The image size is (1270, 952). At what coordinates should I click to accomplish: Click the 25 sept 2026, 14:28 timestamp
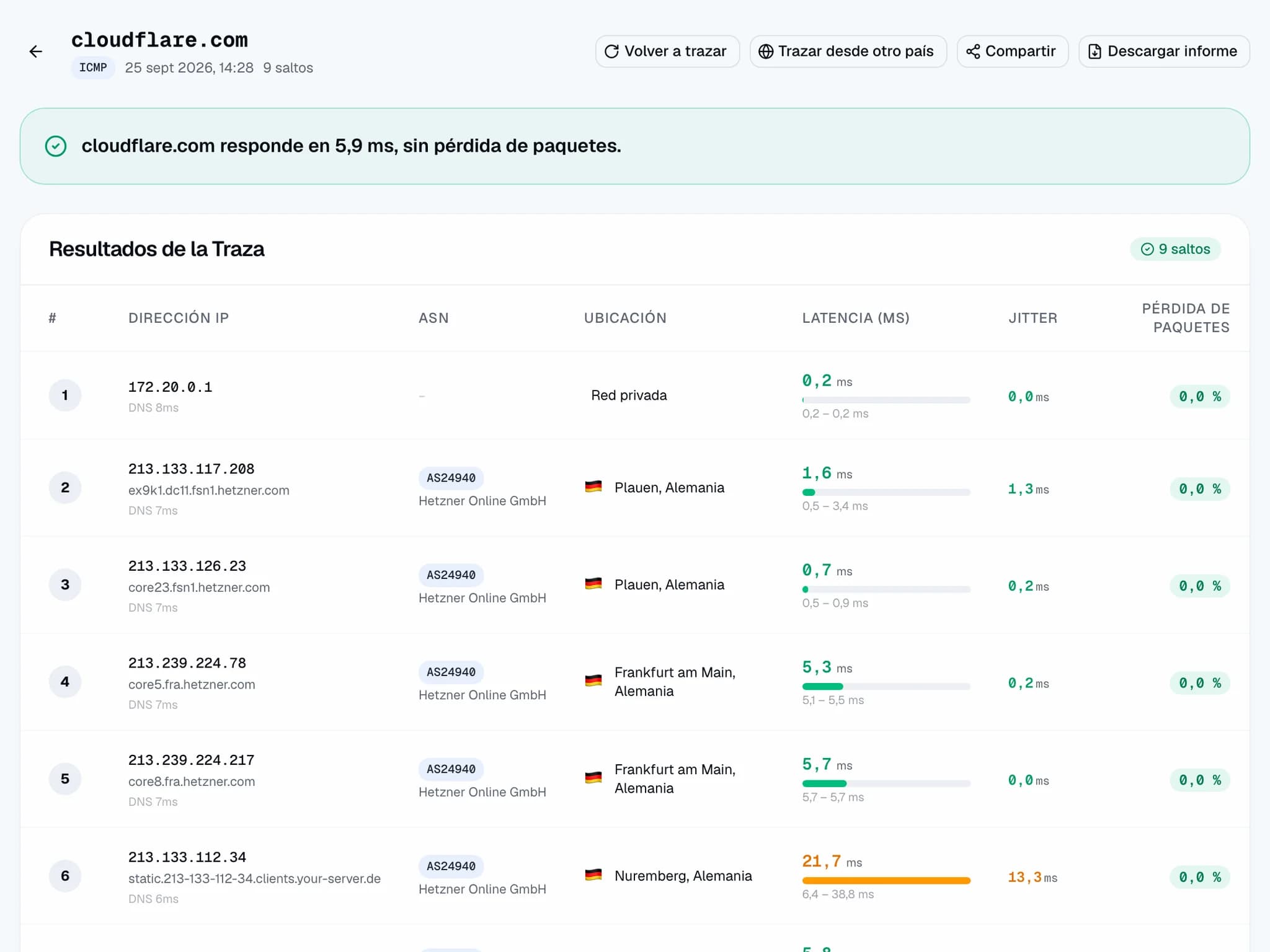tap(189, 68)
